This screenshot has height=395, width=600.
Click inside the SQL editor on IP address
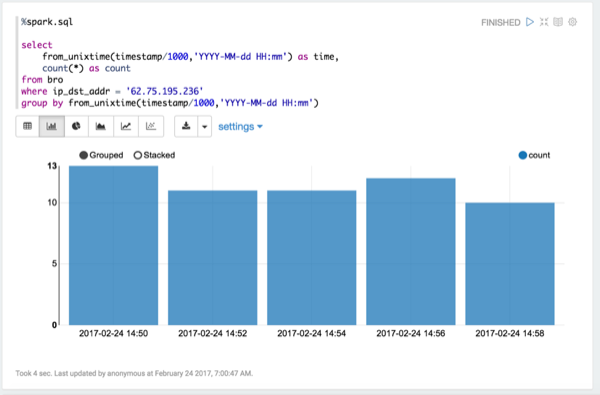pos(165,91)
